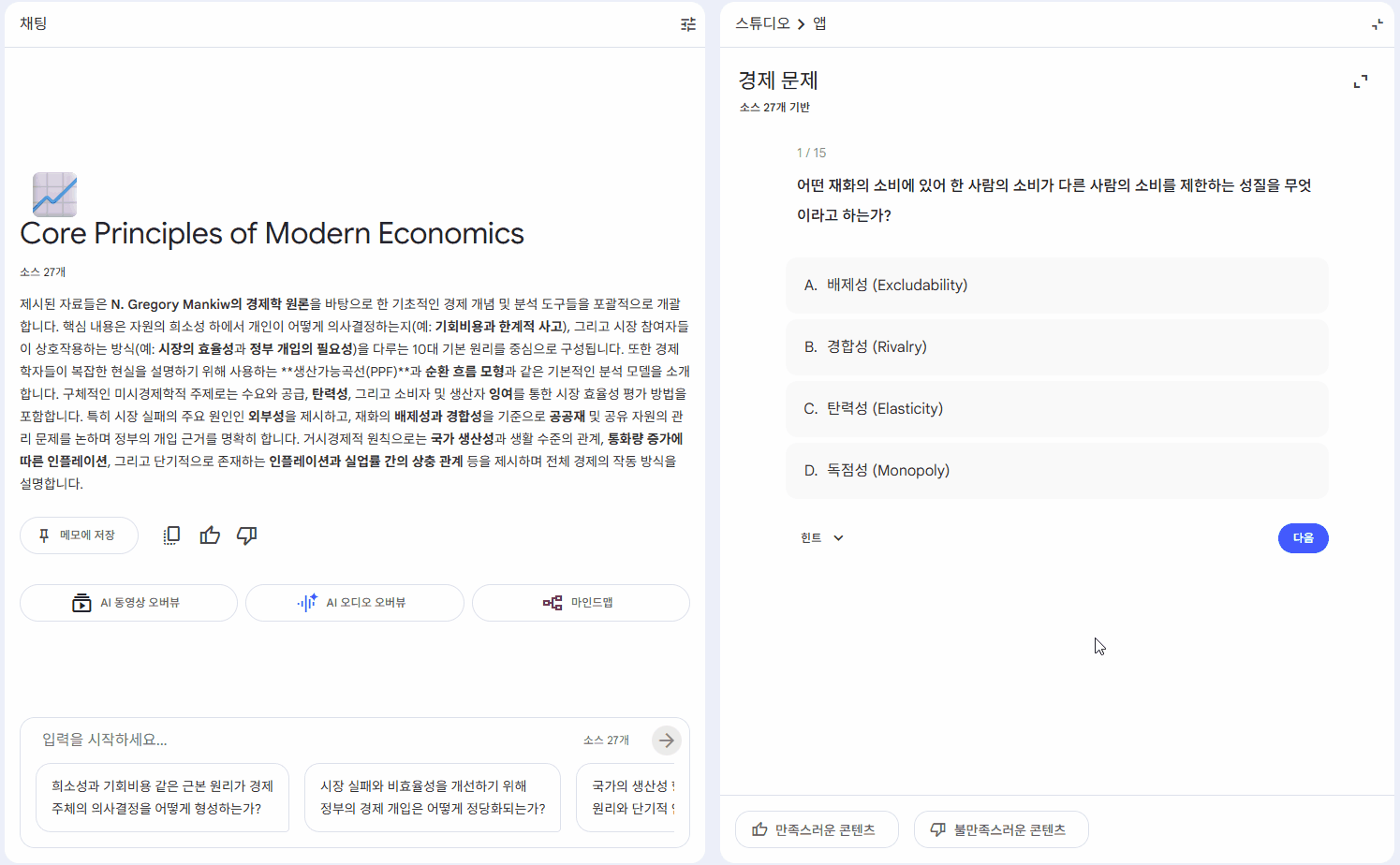
Task: Expand the 경제 문제 quiz to fullscreen
Action: tap(1360, 81)
